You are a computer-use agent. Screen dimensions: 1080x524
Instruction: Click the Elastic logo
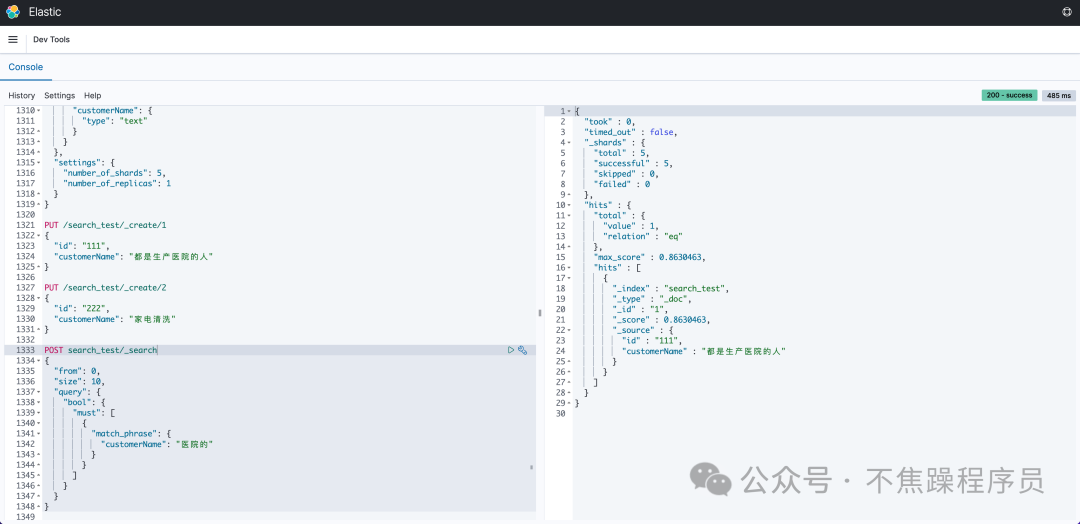coord(13,12)
